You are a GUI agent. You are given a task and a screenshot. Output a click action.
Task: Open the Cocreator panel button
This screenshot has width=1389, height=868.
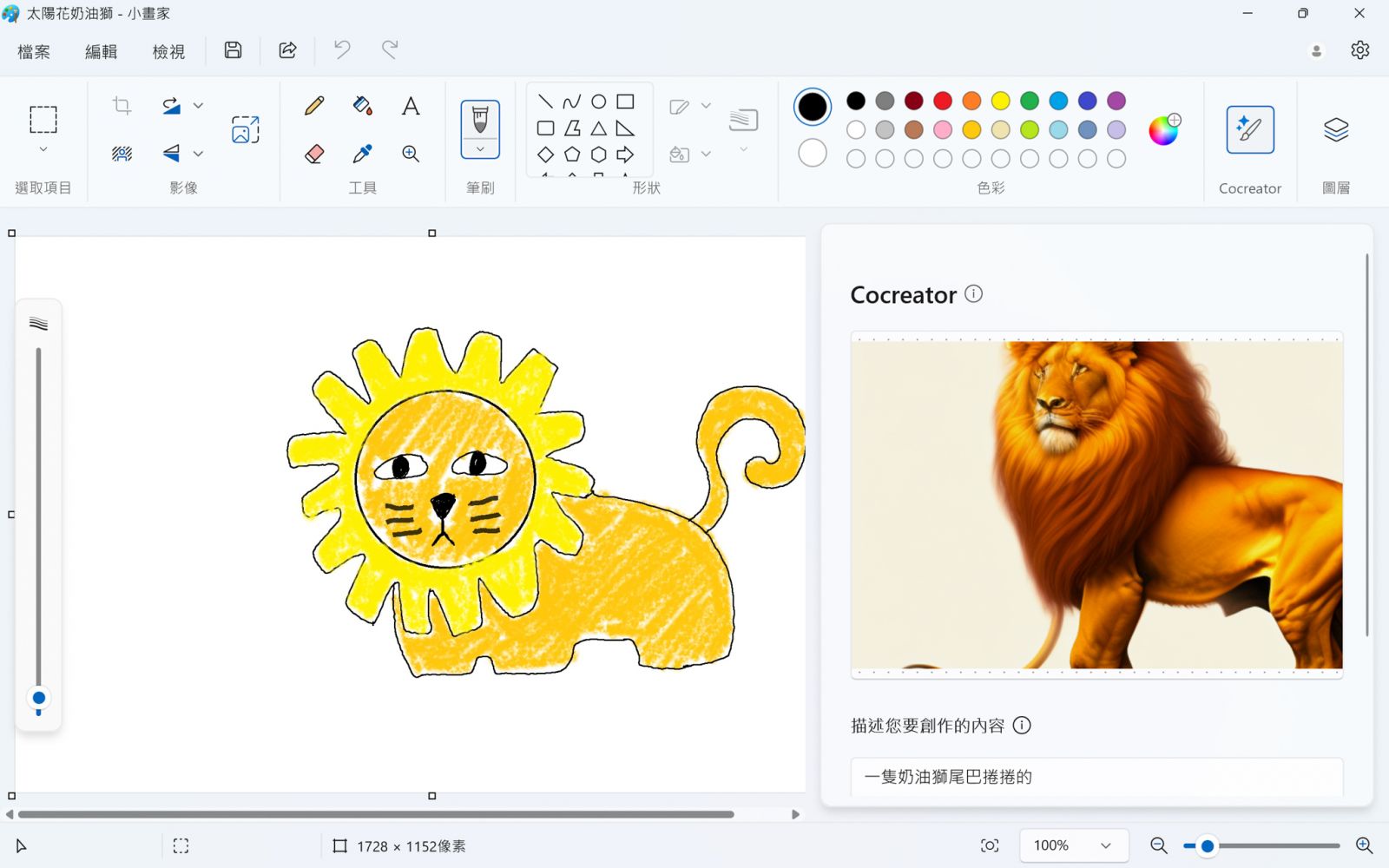pos(1250,129)
